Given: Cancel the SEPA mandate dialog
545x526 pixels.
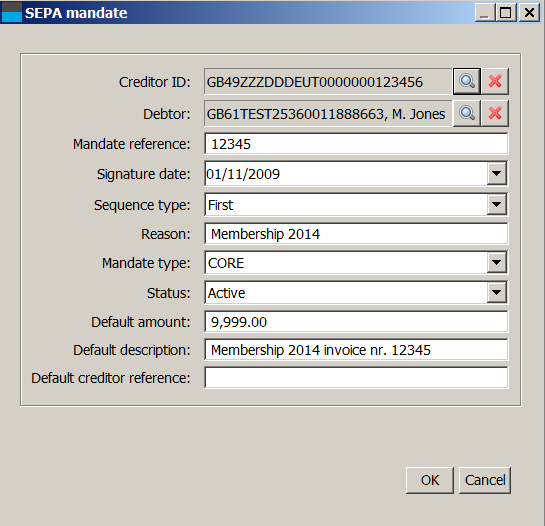Looking at the screenshot, I should coord(485,480).
